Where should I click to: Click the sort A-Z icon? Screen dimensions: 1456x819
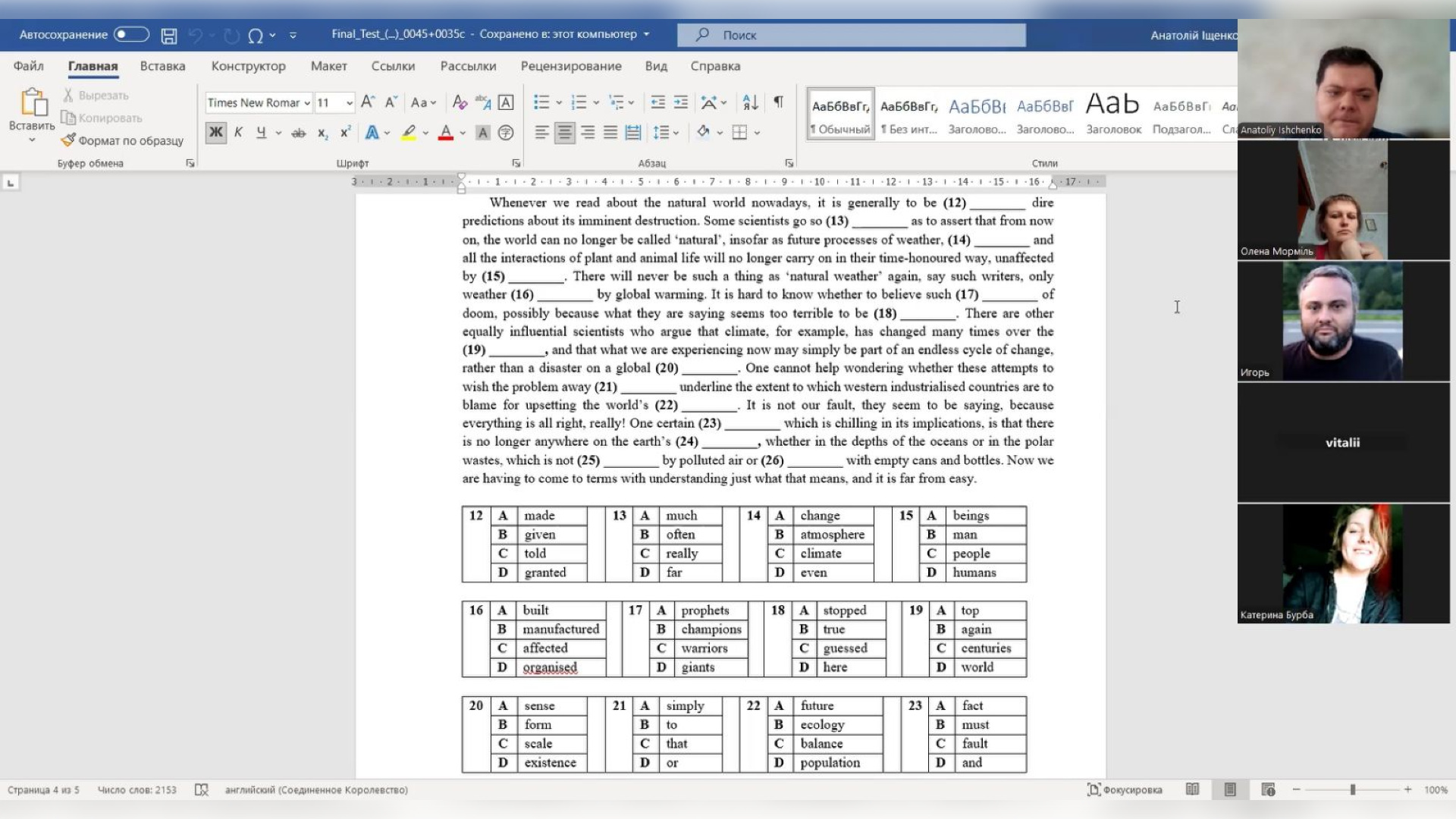[750, 102]
